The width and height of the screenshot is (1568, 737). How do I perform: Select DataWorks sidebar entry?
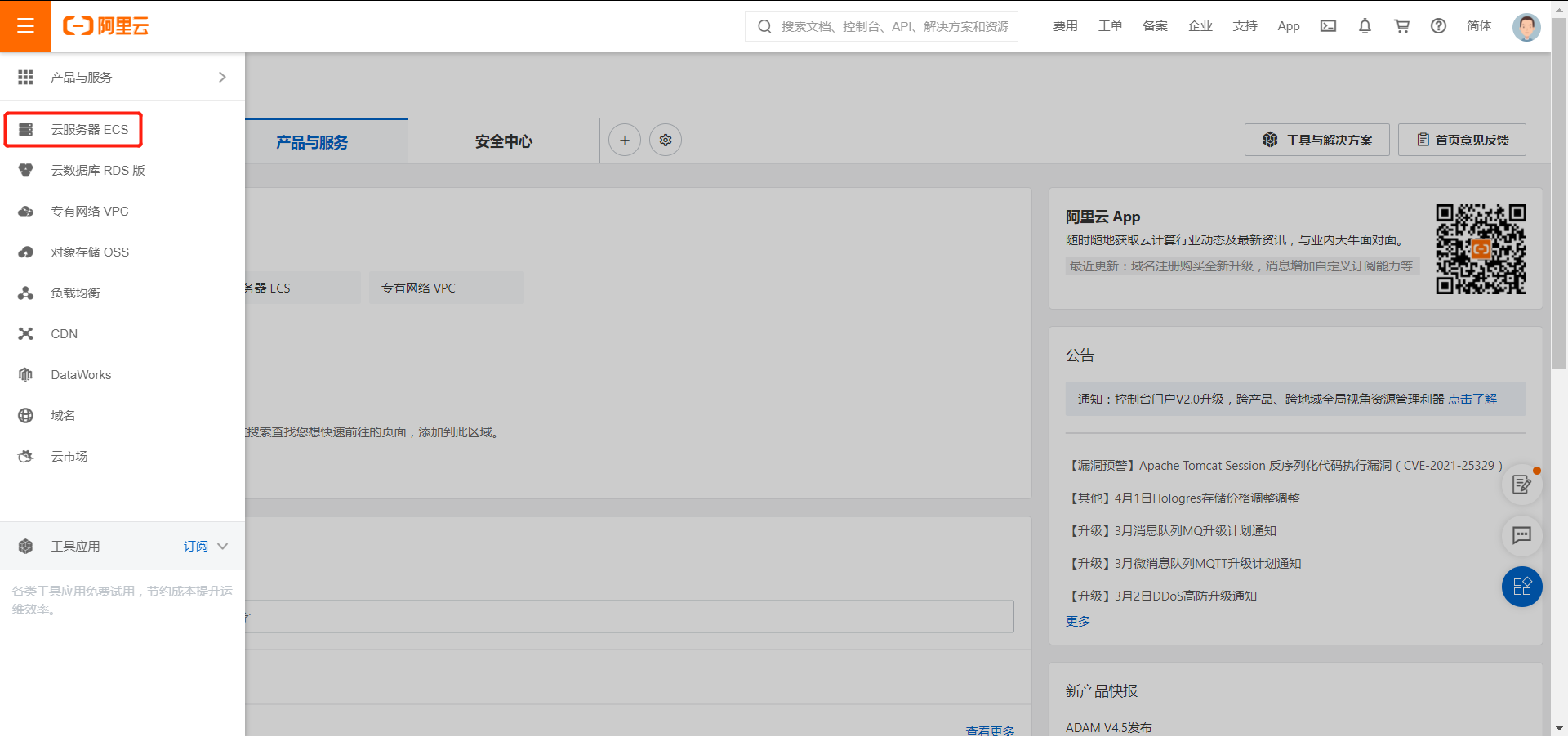click(122, 374)
